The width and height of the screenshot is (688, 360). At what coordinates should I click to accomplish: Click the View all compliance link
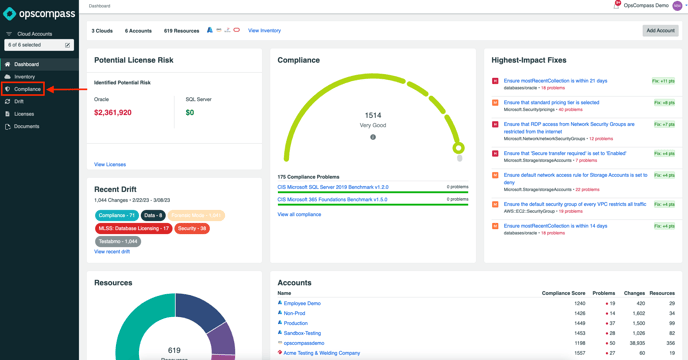(299, 214)
